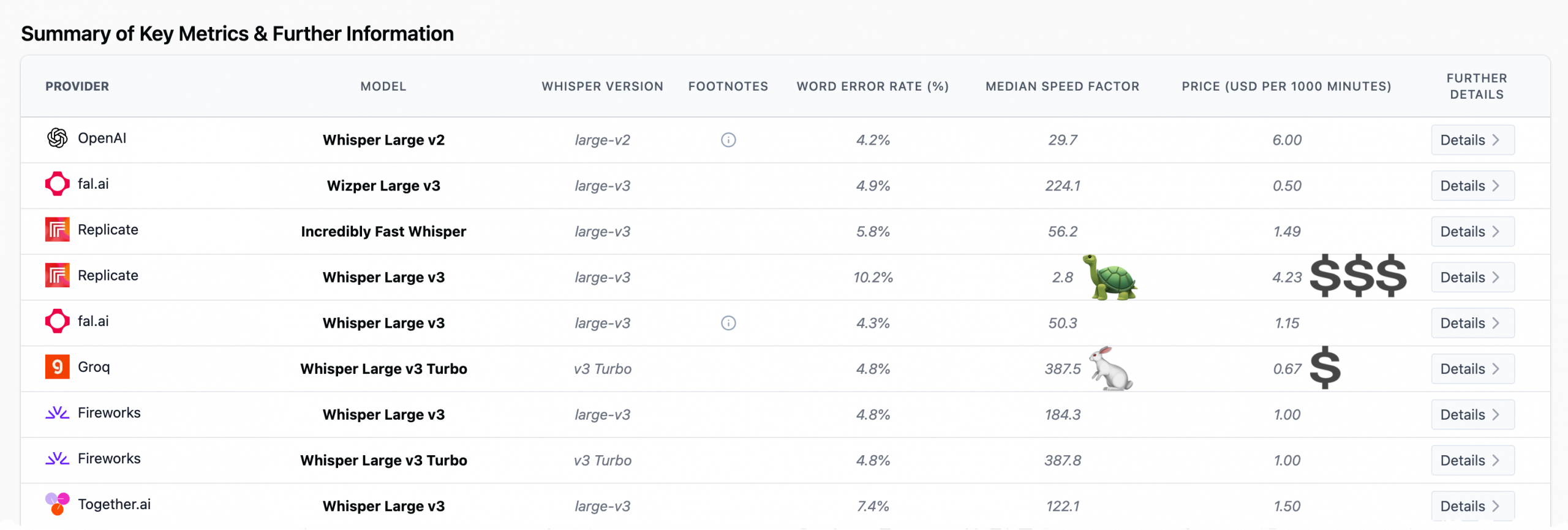The image size is (1568, 530).
Task: Open Details for OpenAI Whisper Large v2
Action: click(1472, 140)
